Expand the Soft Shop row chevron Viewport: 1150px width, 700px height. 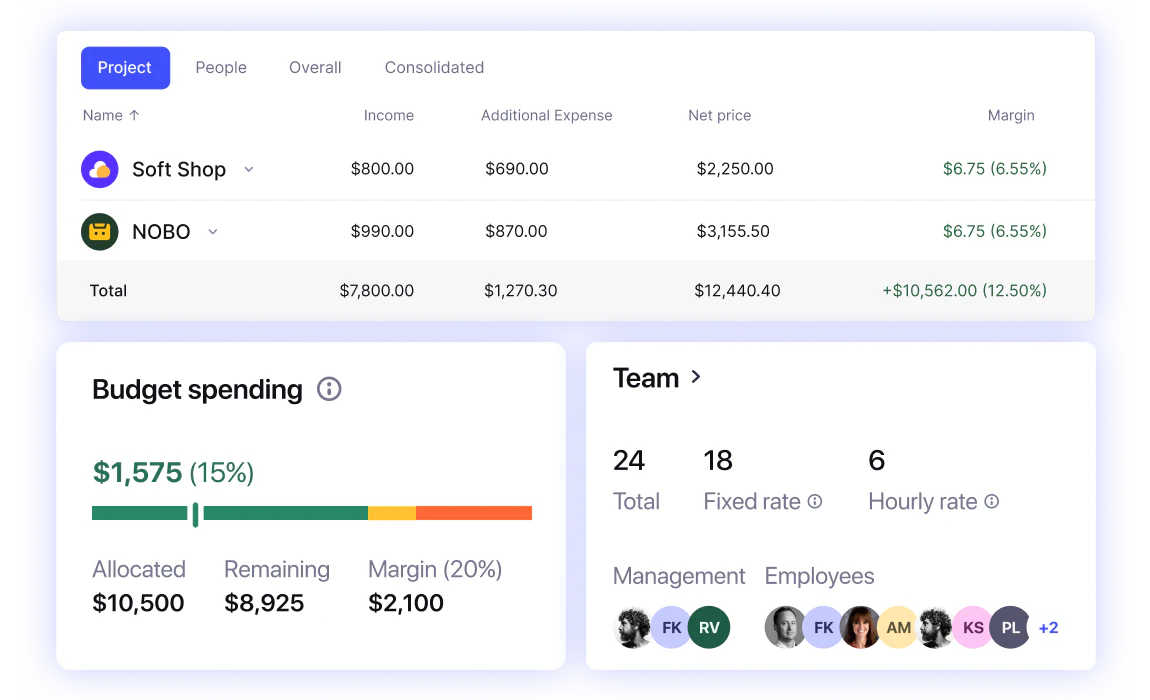[x=249, y=169]
